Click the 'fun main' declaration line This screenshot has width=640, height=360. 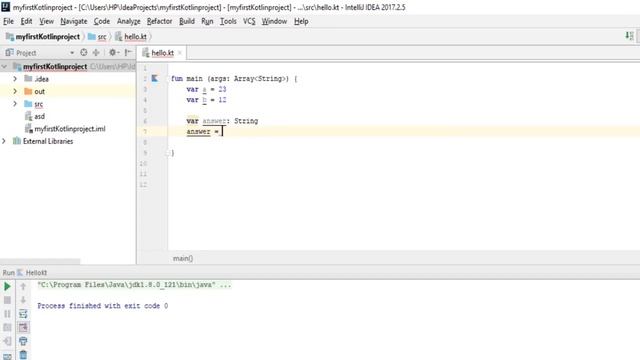click(234, 78)
